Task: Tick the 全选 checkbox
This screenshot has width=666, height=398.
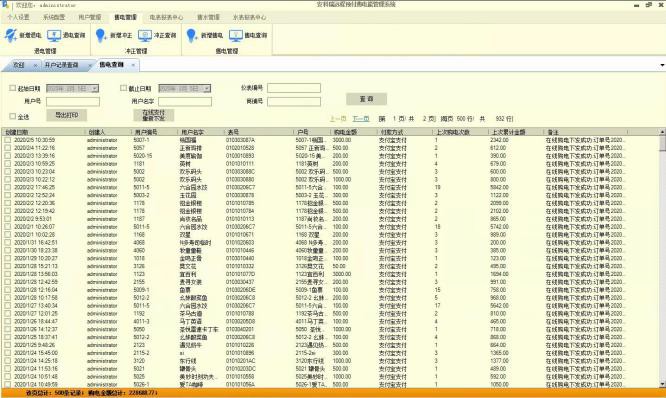Action: pos(13,116)
